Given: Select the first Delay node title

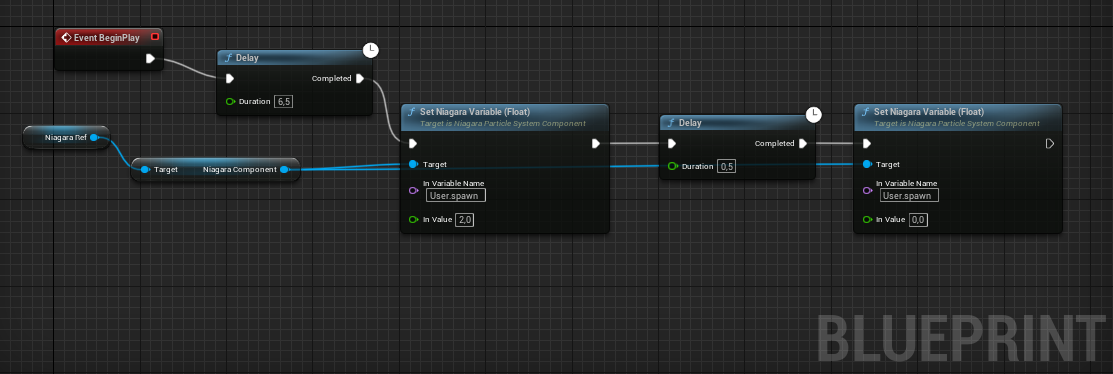Looking at the screenshot, I should pos(247,57).
